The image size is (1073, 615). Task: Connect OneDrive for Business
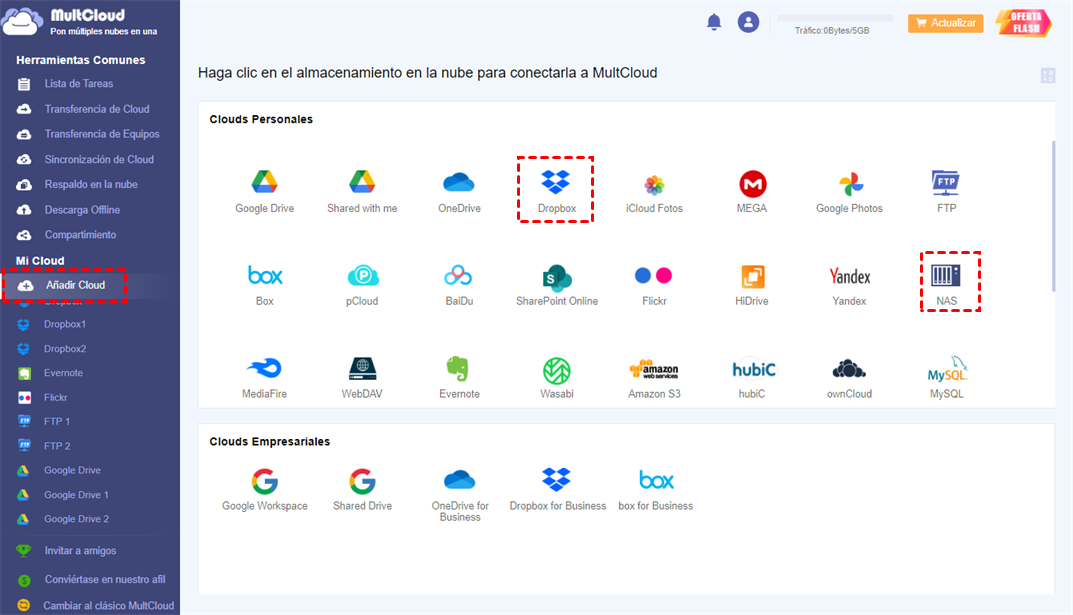[x=460, y=495]
